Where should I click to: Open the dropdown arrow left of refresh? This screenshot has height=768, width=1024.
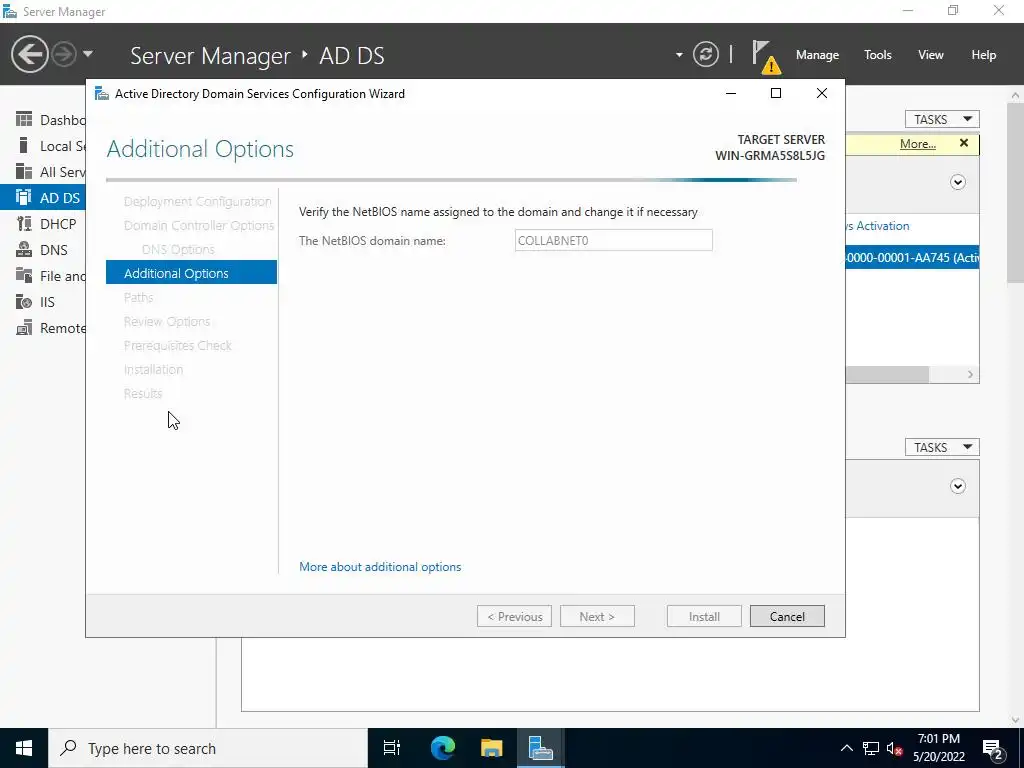(679, 55)
